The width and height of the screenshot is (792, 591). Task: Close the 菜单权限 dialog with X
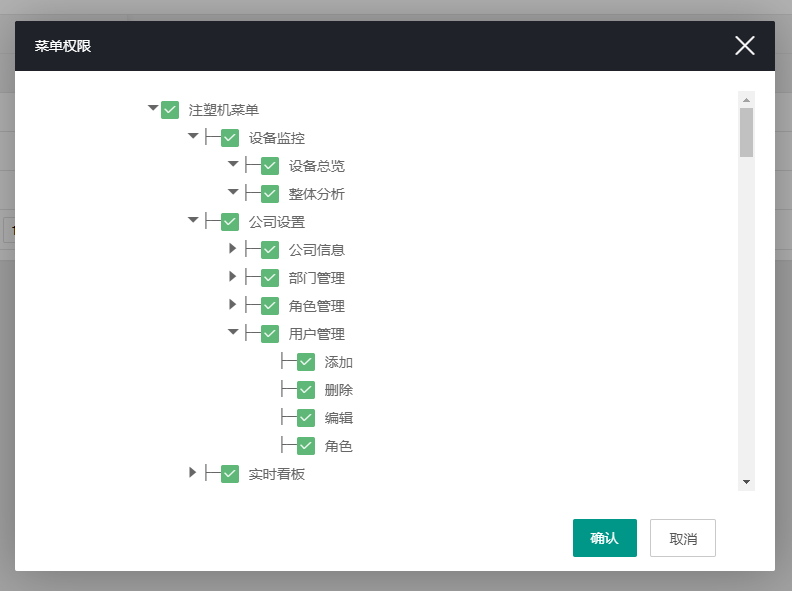[744, 45]
